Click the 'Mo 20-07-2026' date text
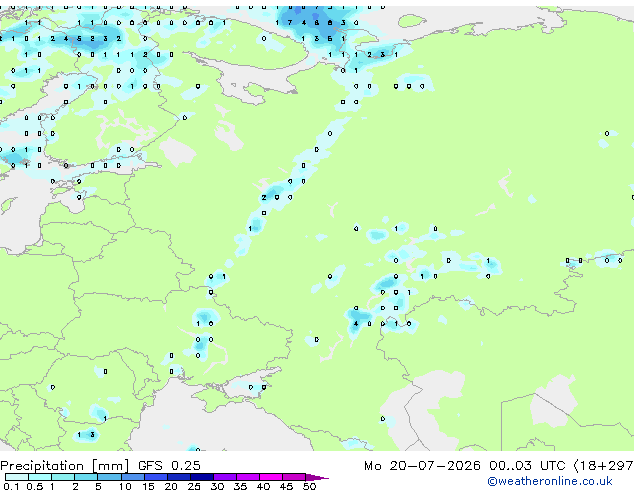The image size is (634, 490). (x=422, y=466)
